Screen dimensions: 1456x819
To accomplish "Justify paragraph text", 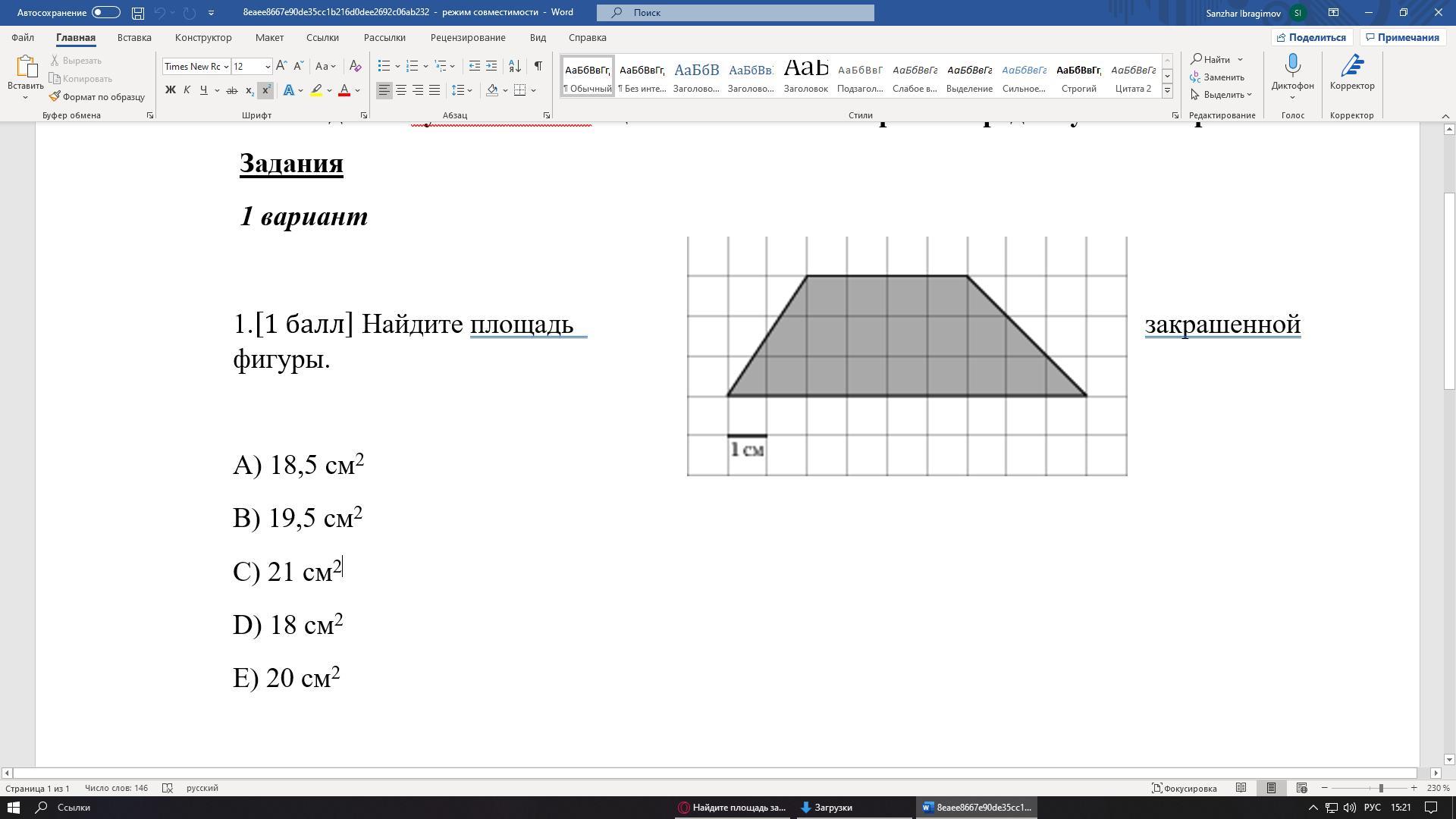I will (x=435, y=90).
